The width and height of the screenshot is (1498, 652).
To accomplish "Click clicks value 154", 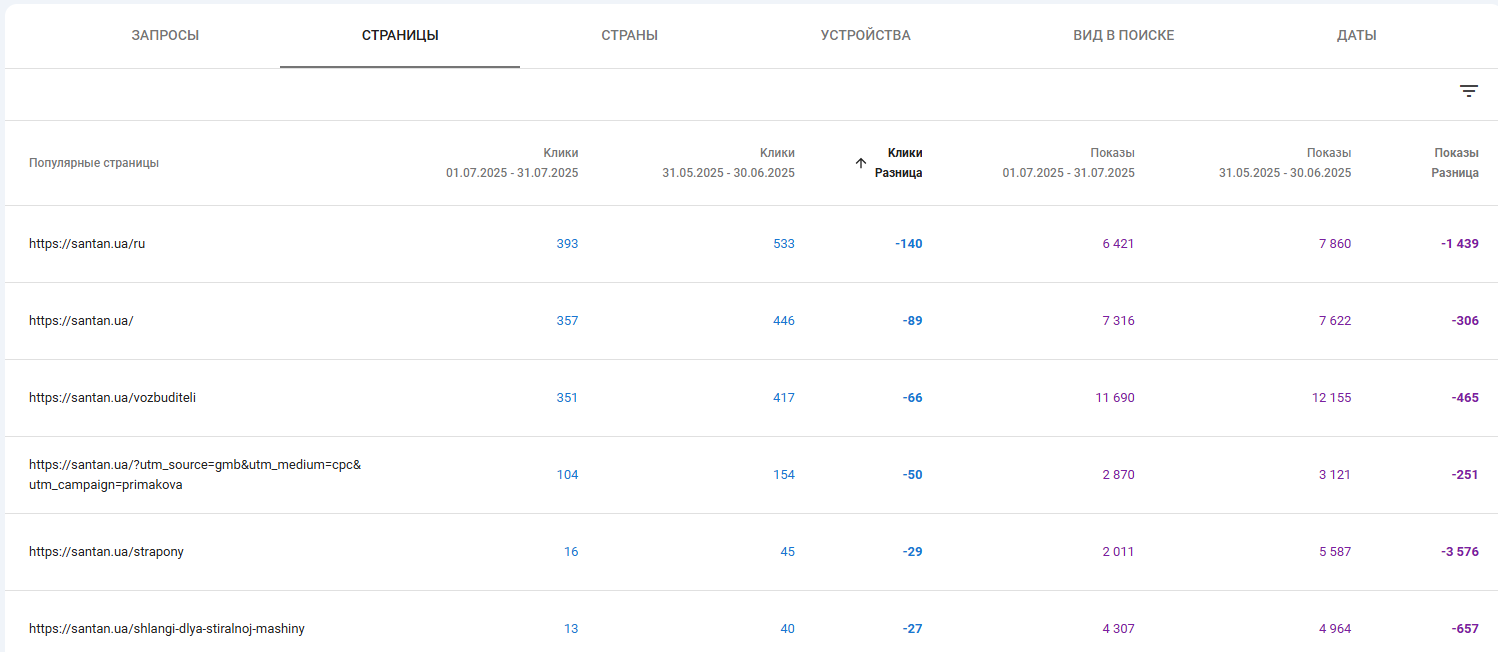I will (x=784, y=475).
